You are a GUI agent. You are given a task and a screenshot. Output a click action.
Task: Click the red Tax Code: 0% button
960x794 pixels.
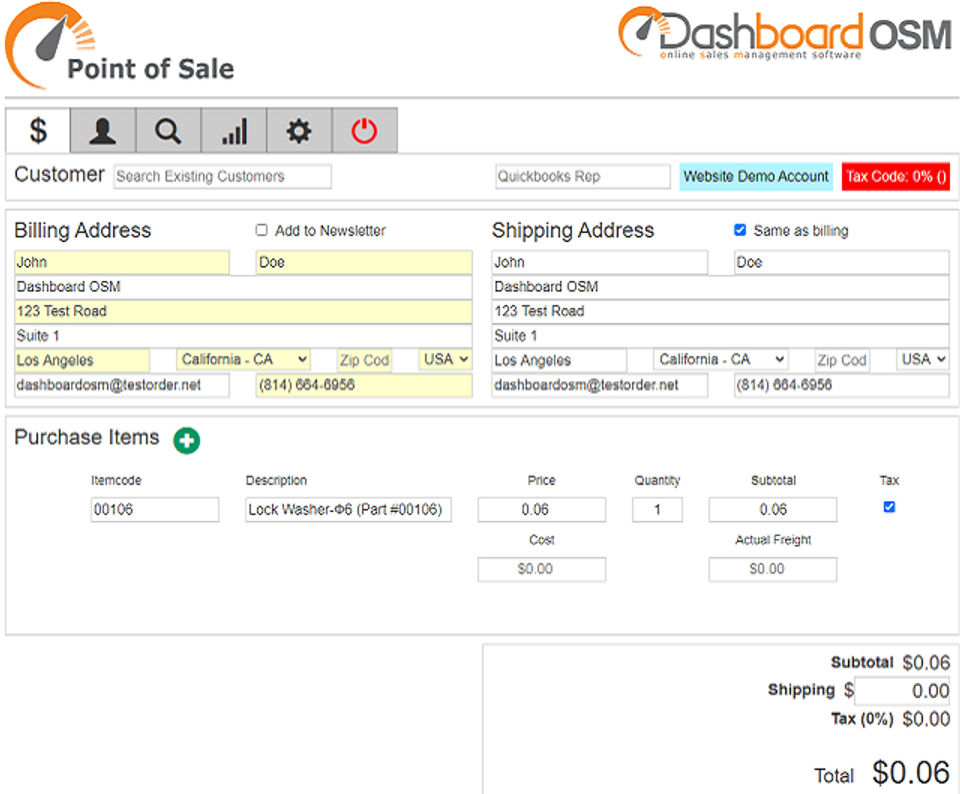896,176
